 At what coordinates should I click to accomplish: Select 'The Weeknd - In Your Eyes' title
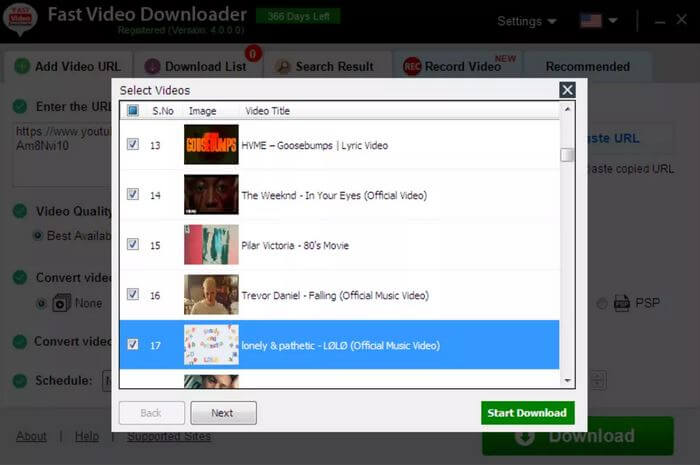[x=334, y=195]
